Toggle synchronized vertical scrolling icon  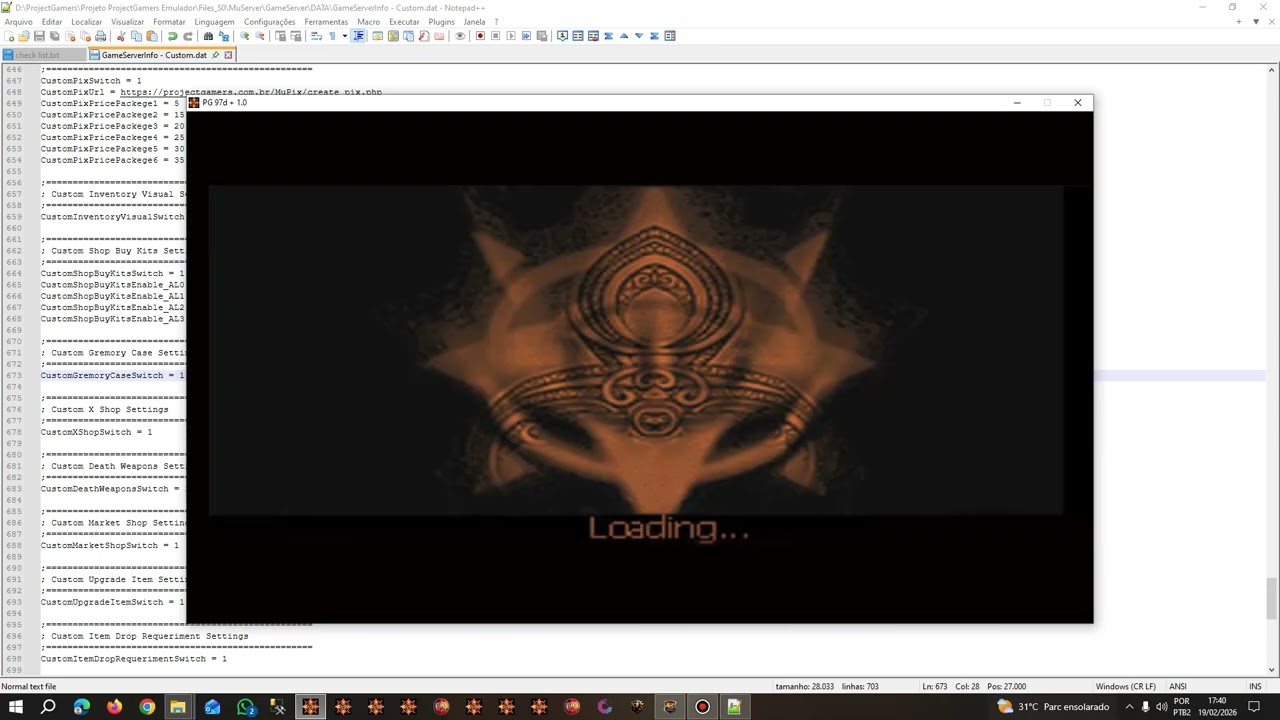click(280, 36)
